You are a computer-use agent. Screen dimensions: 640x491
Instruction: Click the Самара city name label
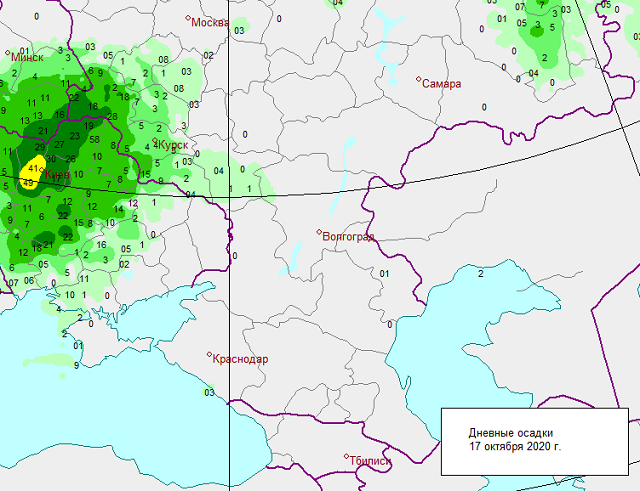click(442, 84)
